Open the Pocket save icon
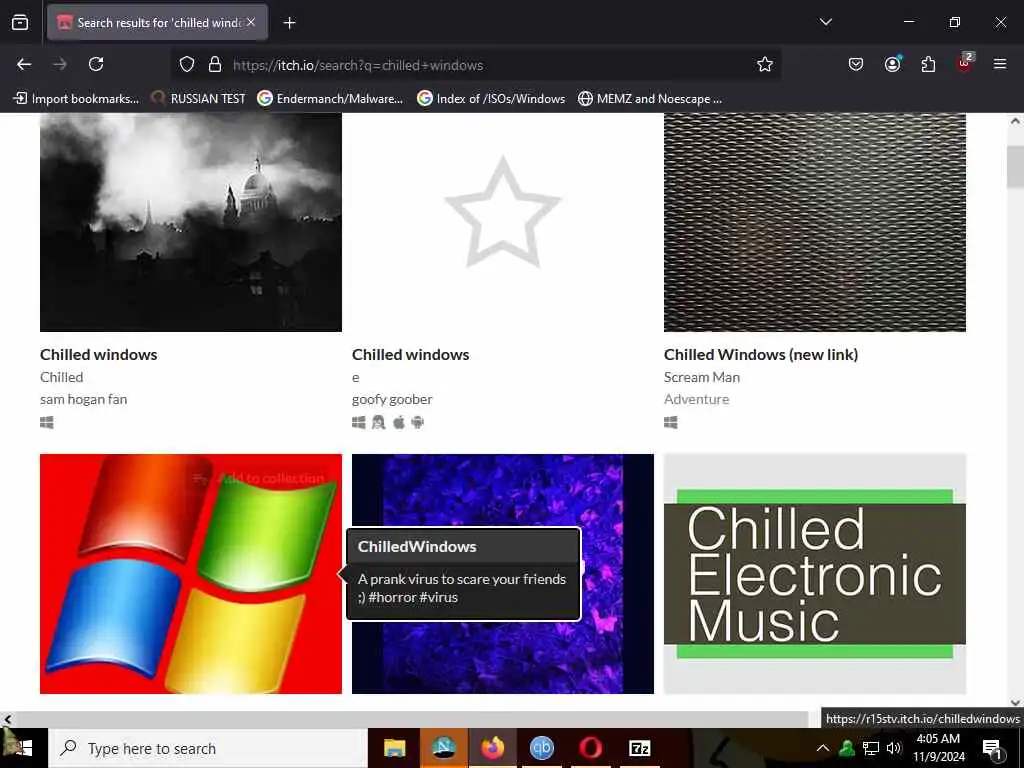The image size is (1024, 768). point(856,64)
